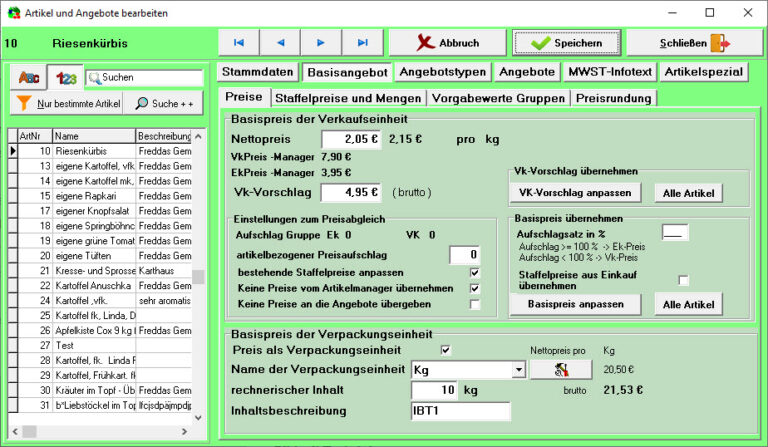Screen dimensions: 768x447
Task: Click Basispreis anpassen button
Action: click(x=576, y=304)
